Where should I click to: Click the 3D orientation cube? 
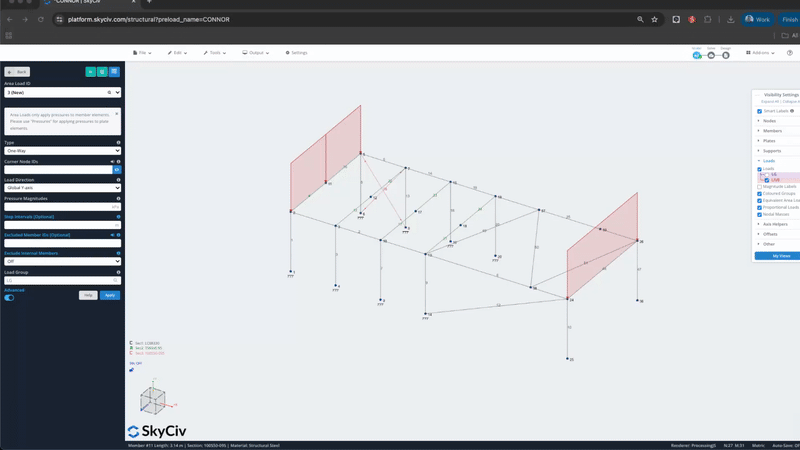pyautogui.click(x=152, y=400)
